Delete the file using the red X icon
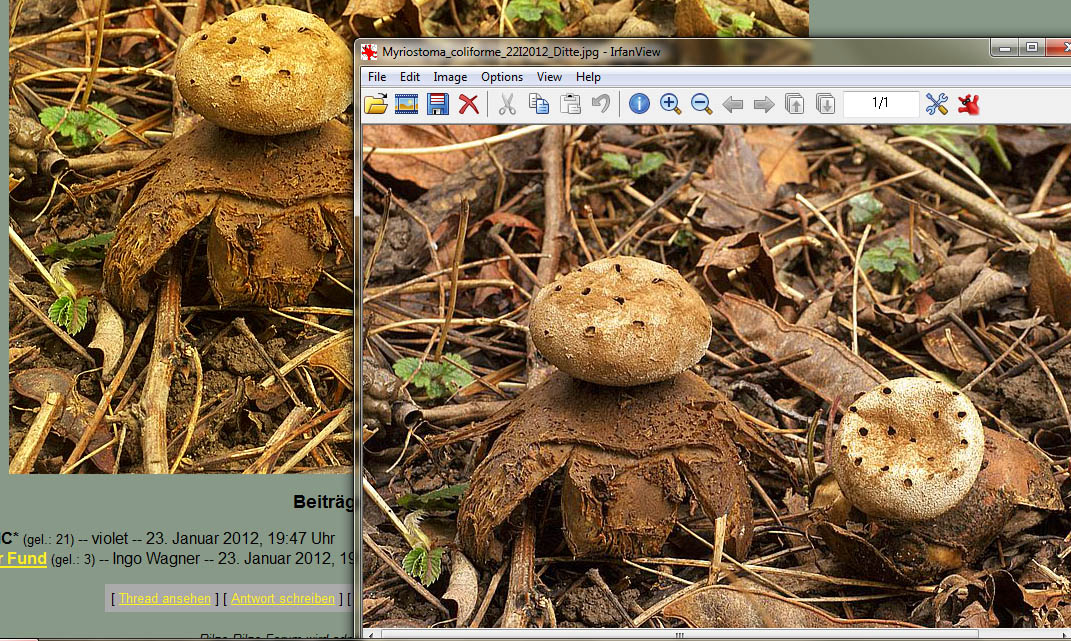This screenshot has height=641, width=1071. pyautogui.click(x=469, y=104)
